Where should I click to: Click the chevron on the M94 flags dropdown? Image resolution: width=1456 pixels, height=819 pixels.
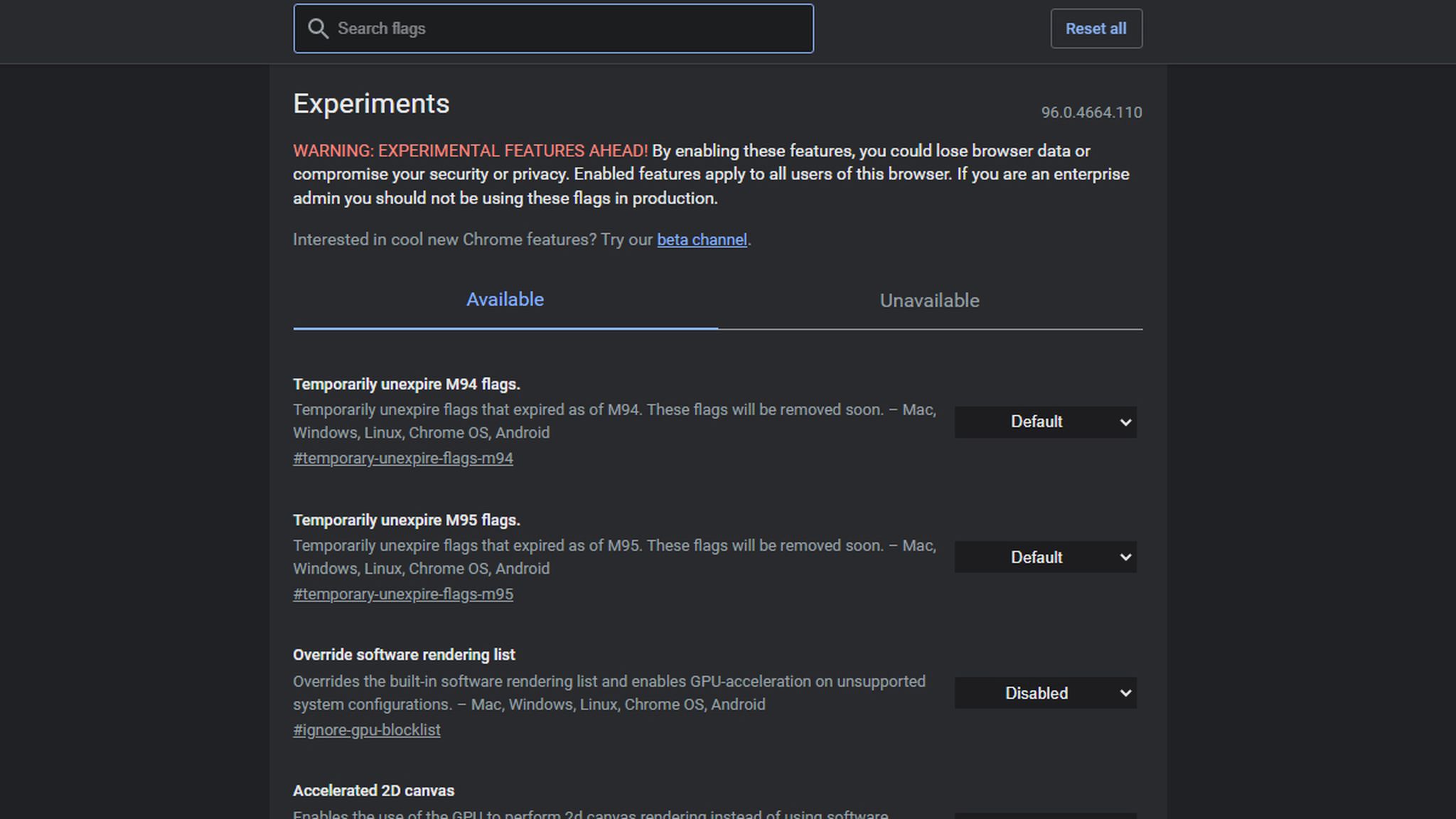[x=1125, y=422]
